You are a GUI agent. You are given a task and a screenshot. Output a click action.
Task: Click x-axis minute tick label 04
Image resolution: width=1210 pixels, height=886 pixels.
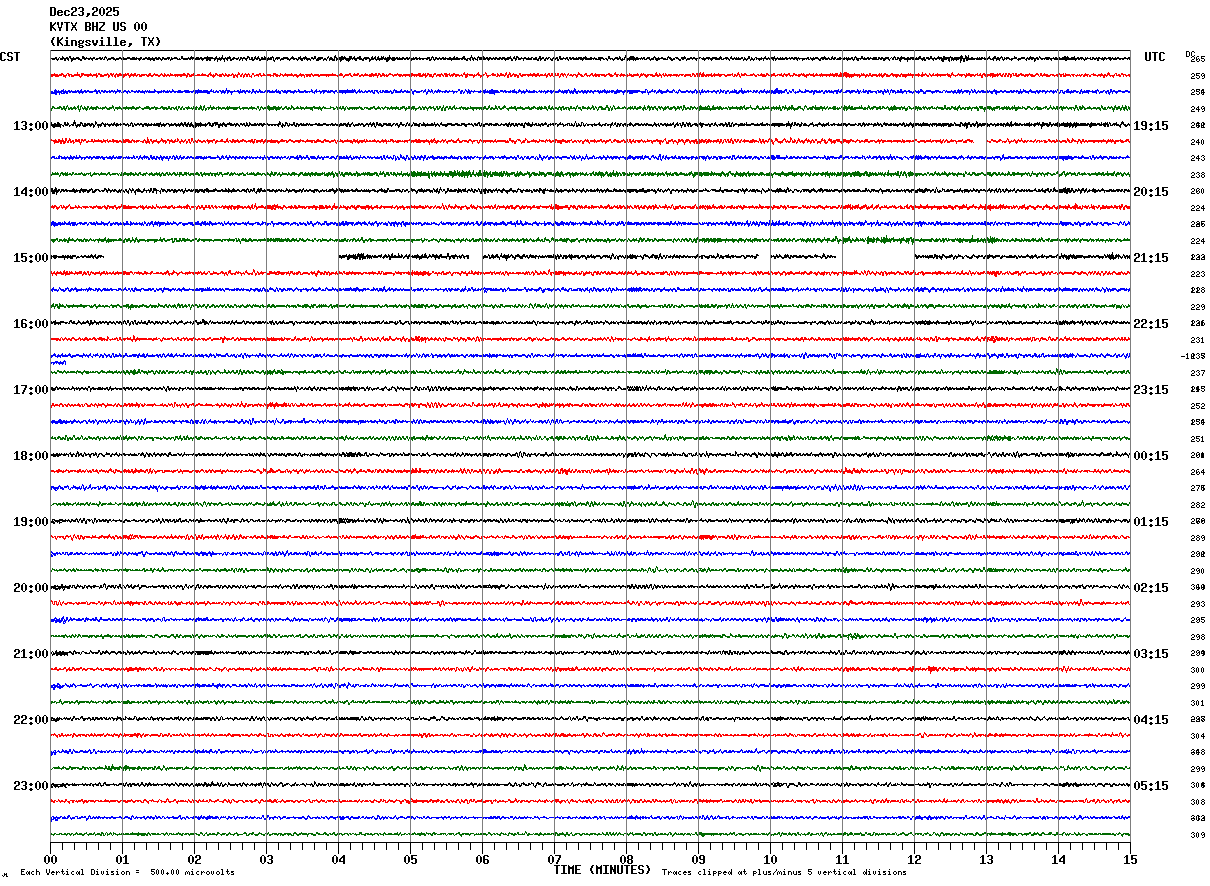pyautogui.click(x=338, y=859)
